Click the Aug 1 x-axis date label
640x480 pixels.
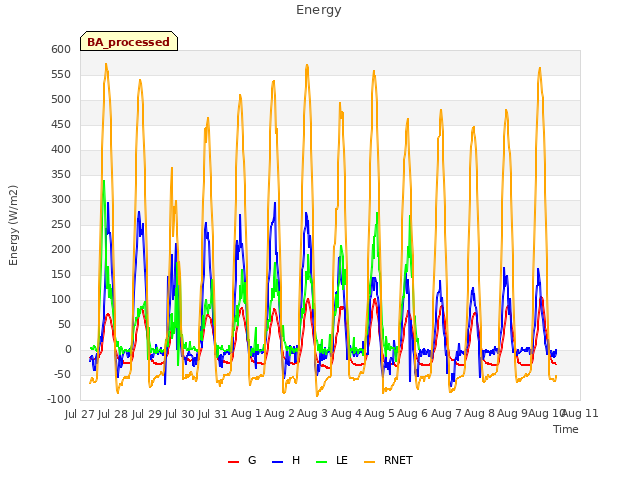click(x=246, y=413)
